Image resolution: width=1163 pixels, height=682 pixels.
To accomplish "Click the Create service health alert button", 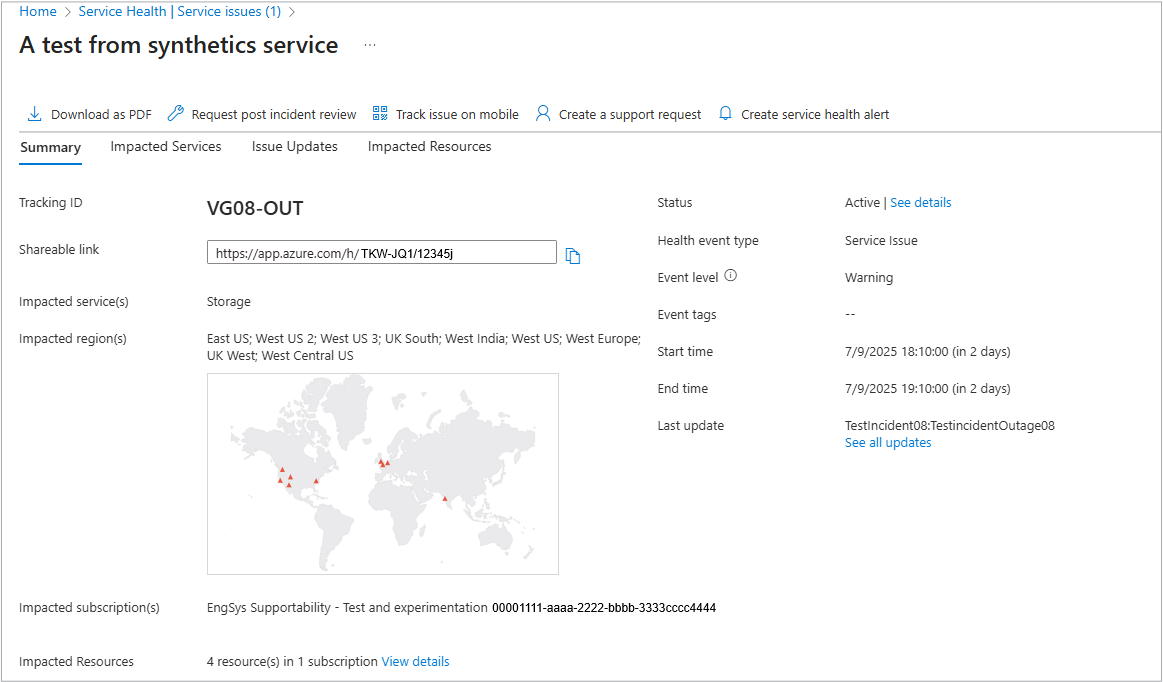I will tap(815, 115).
